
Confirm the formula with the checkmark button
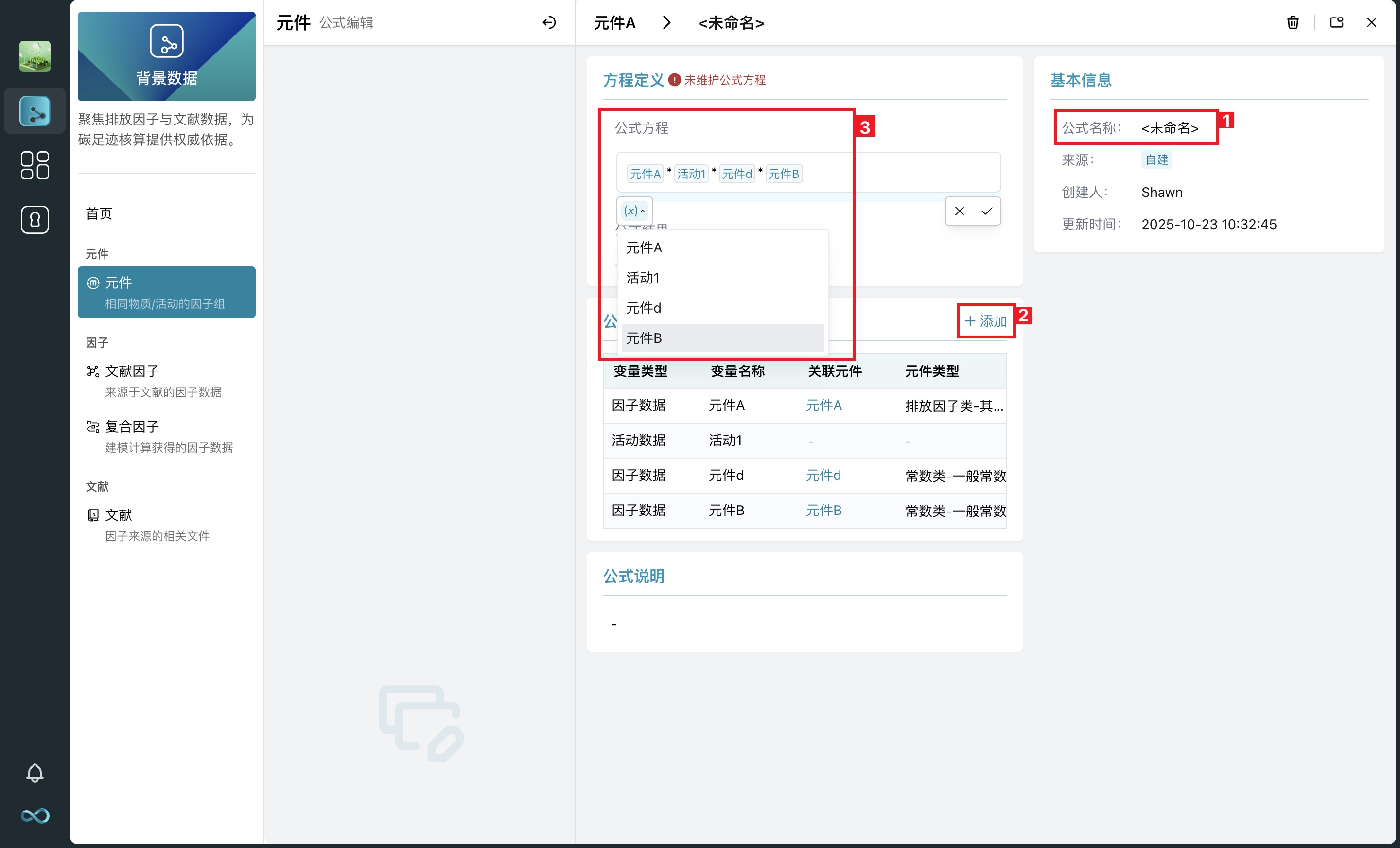tap(986, 211)
